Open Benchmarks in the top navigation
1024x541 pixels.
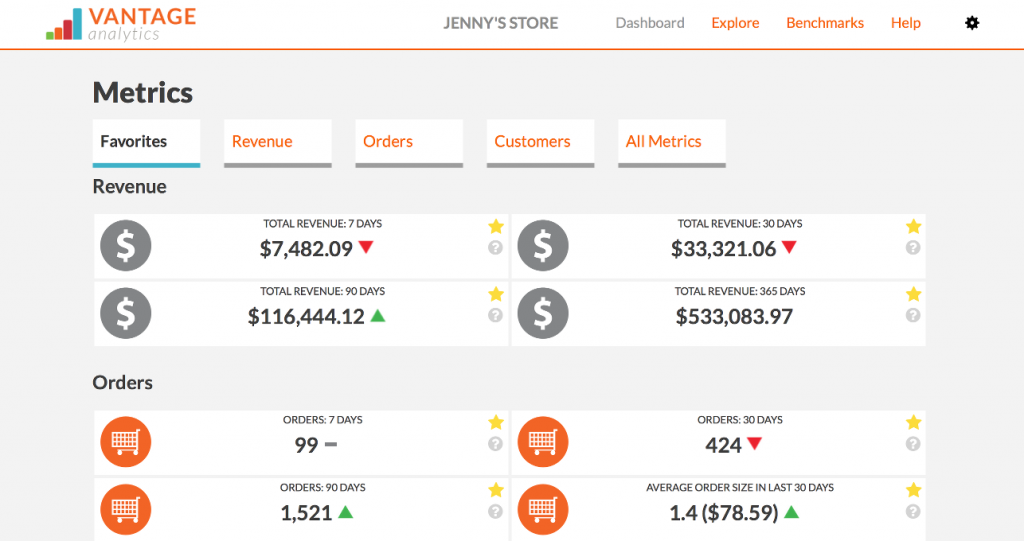(825, 23)
